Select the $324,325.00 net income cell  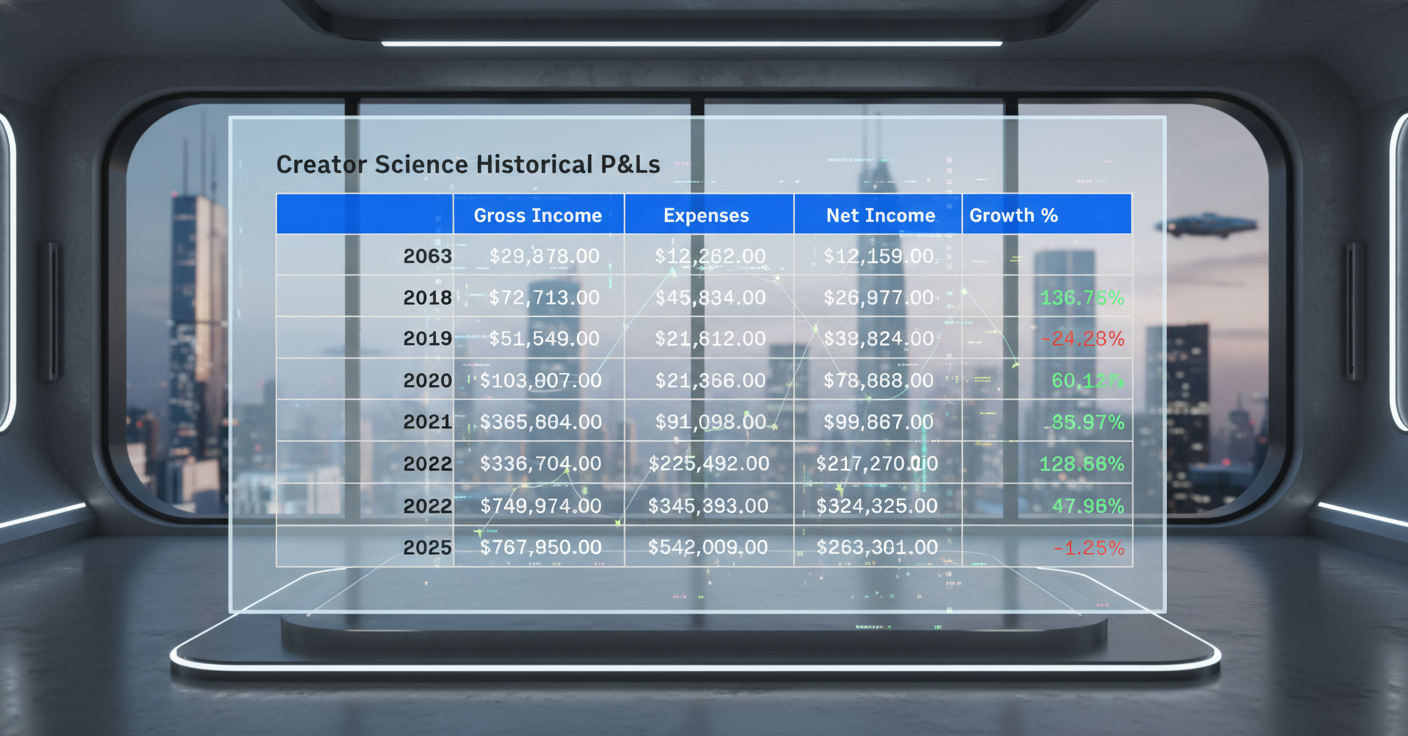[x=877, y=506]
